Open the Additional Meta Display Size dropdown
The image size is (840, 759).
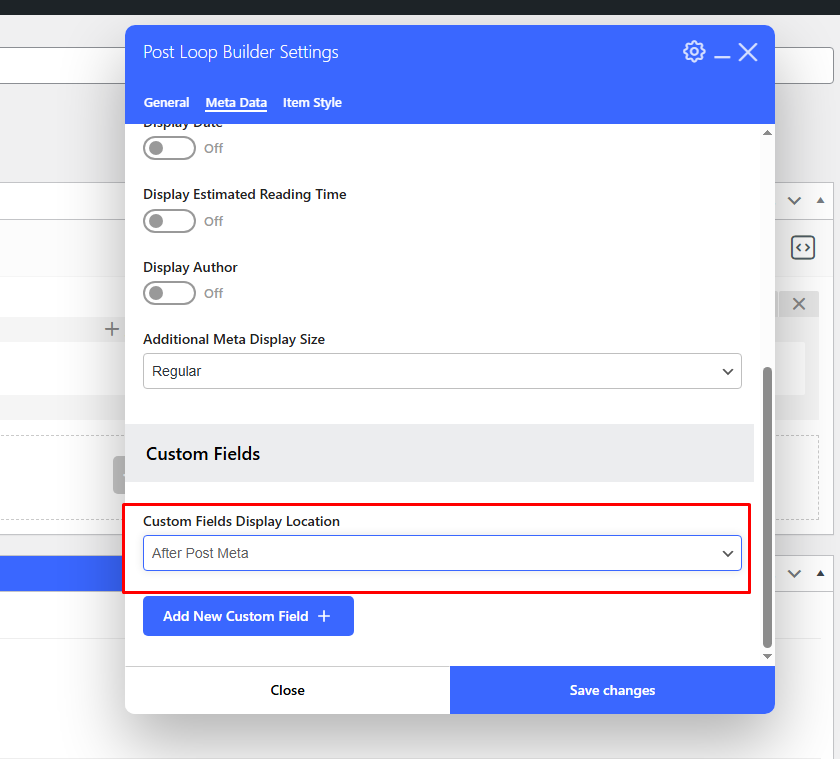(x=442, y=371)
